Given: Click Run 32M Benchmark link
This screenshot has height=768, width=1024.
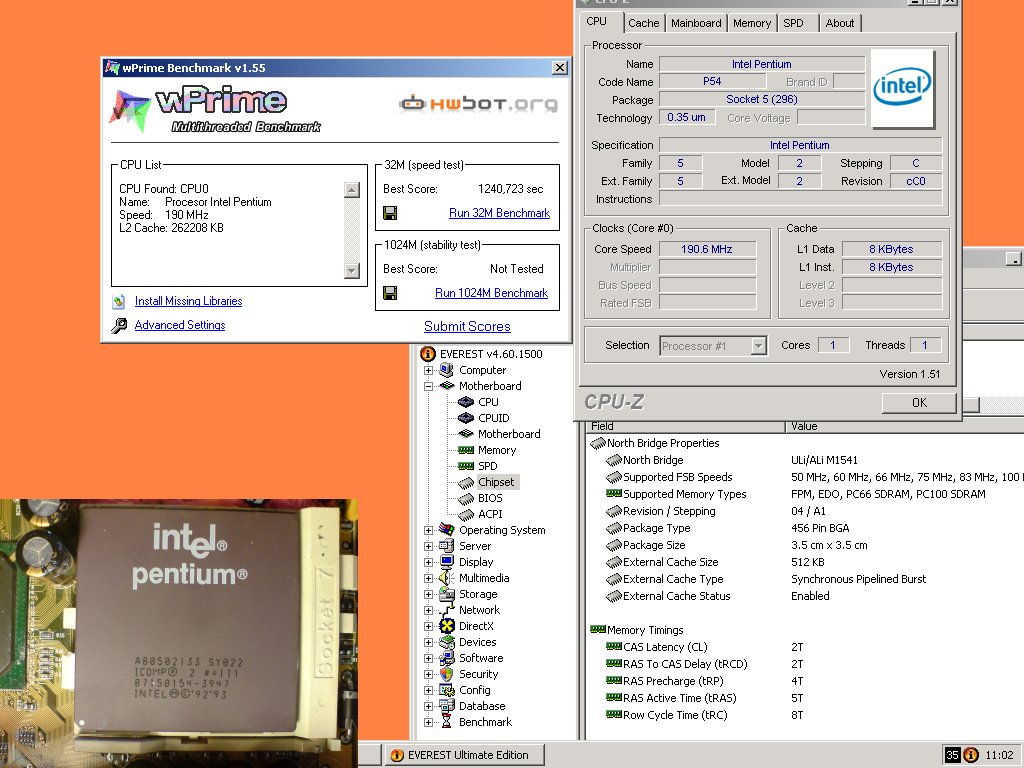Looking at the screenshot, I should [x=500, y=213].
